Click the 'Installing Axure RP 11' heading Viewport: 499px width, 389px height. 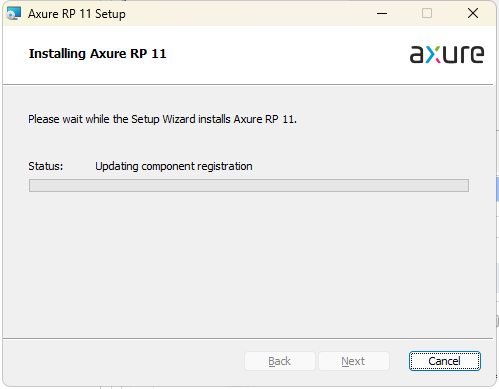(x=97, y=54)
